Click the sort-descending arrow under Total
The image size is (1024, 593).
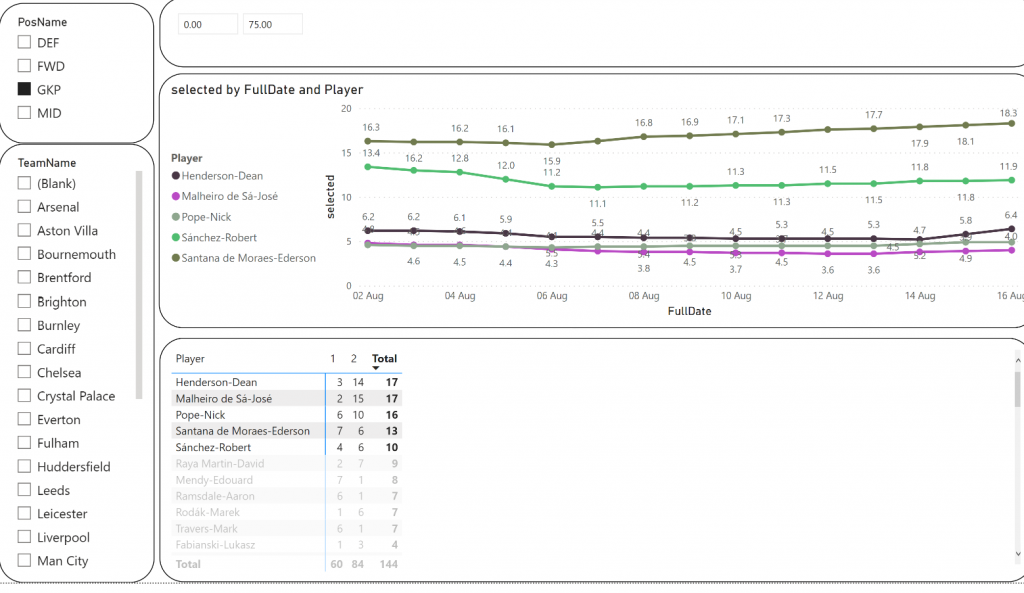(x=376, y=368)
